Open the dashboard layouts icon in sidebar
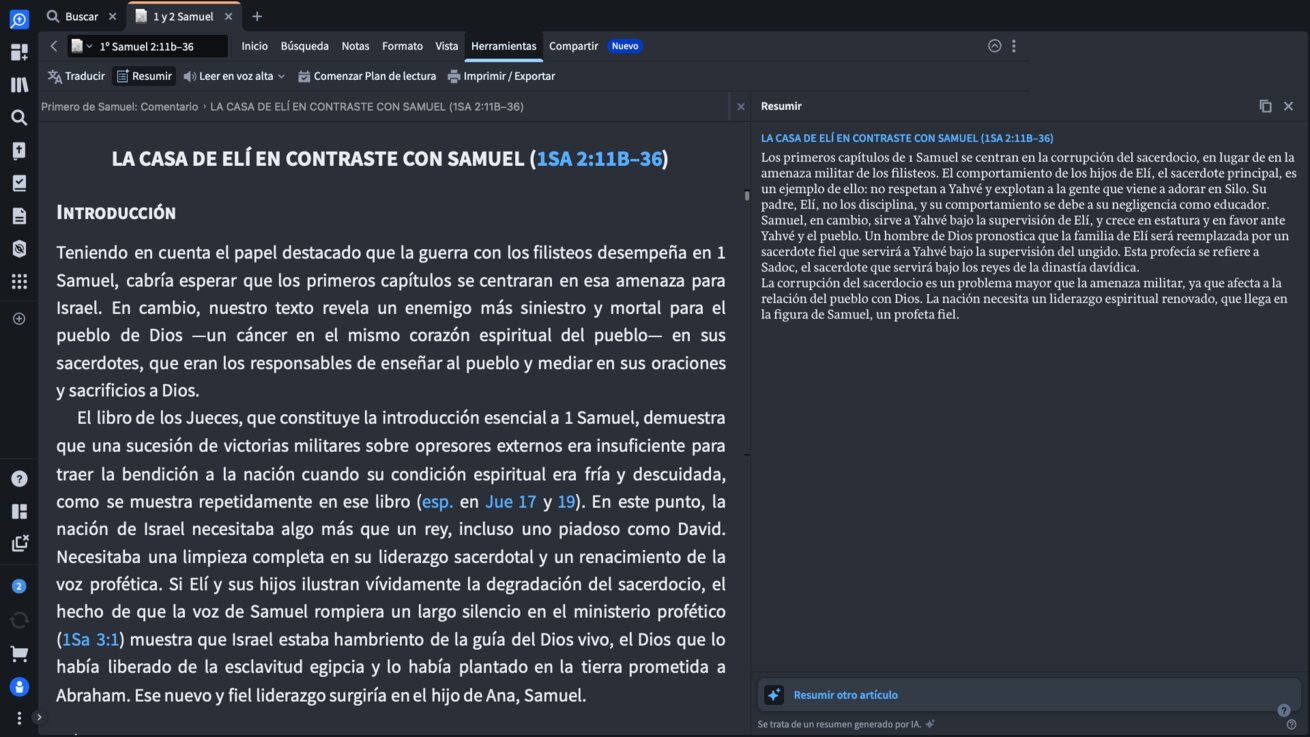The height and width of the screenshot is (737, 1310). pos(19,52)
